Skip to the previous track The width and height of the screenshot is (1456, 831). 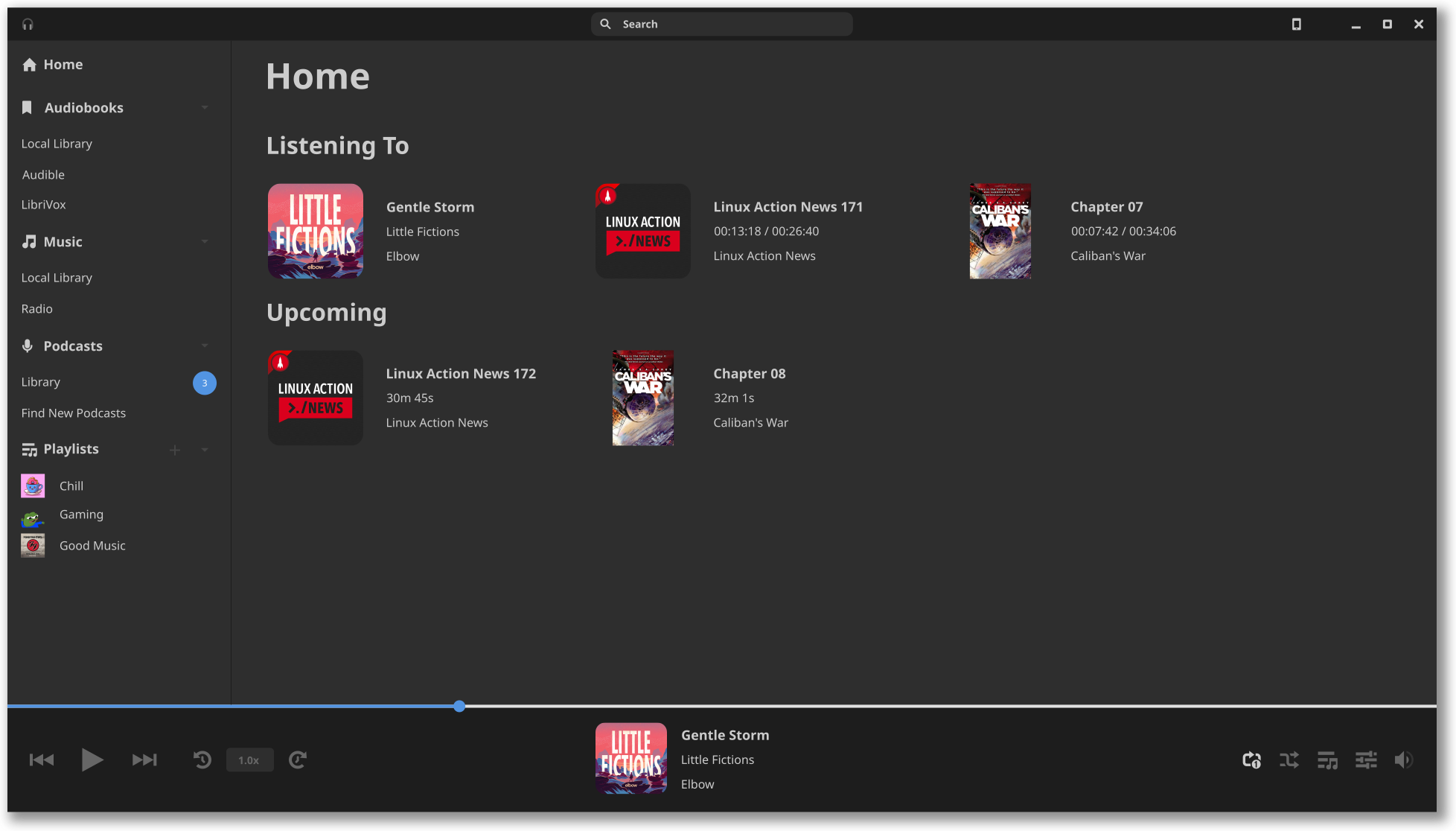point(42,760)
